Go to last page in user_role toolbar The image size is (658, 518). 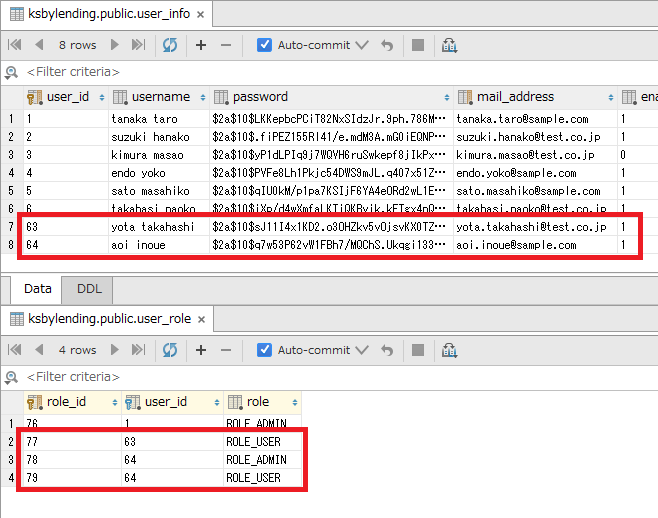(x=138, y=350)
